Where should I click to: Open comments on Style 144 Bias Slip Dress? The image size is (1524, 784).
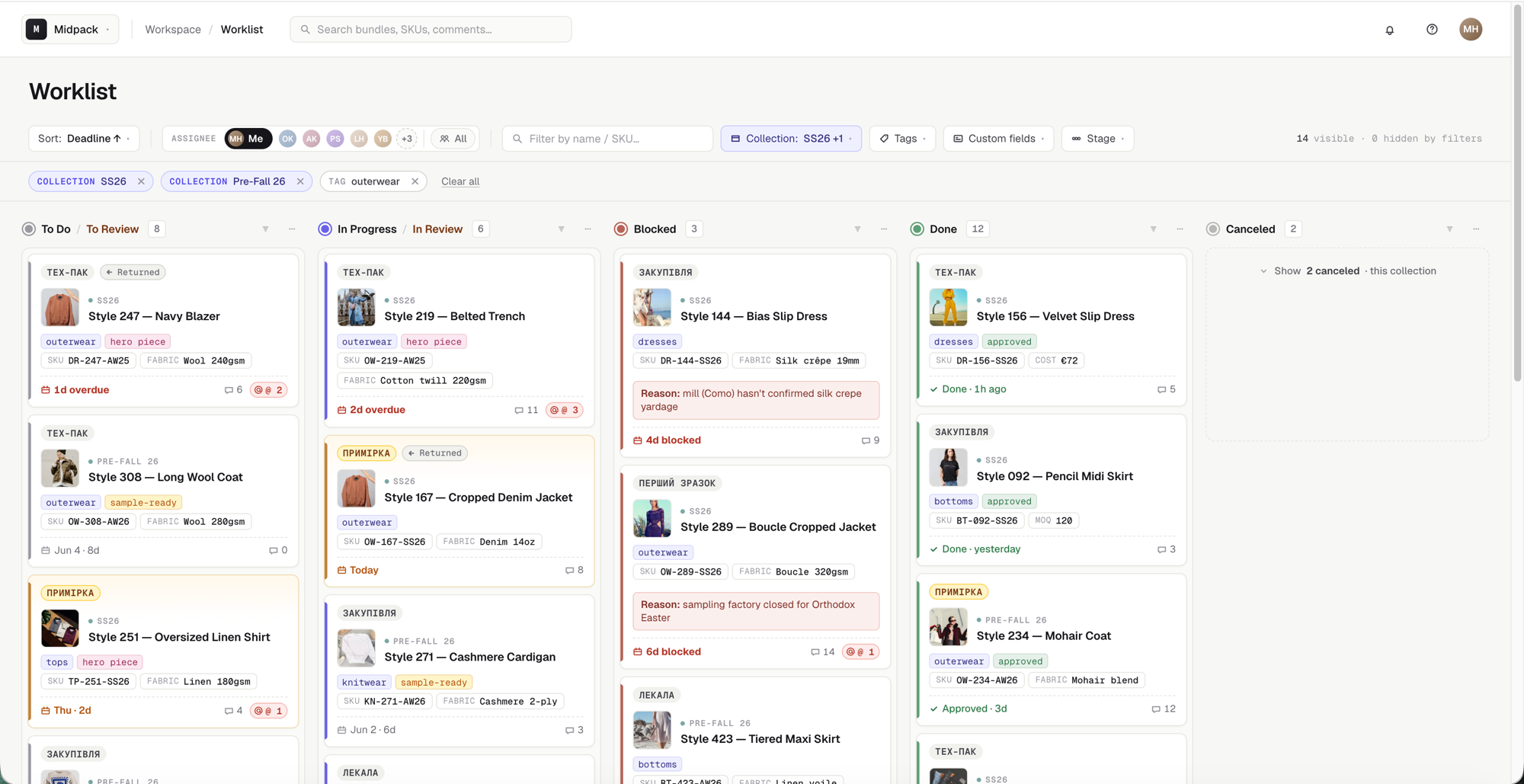[870, 440]
